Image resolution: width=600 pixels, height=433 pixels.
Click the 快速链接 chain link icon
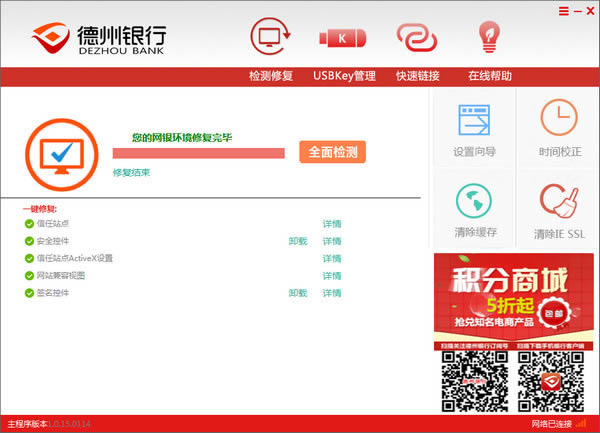pyautogui.click(x=416, y=37)
